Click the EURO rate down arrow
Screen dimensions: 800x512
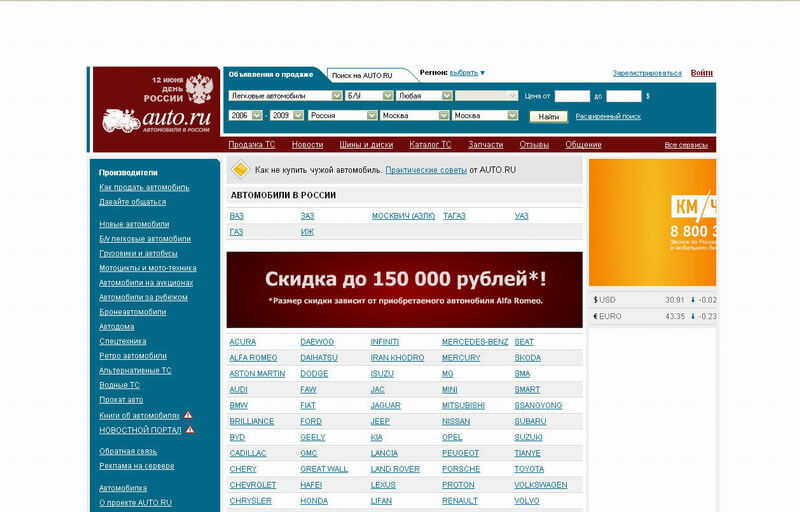(693, 316)
